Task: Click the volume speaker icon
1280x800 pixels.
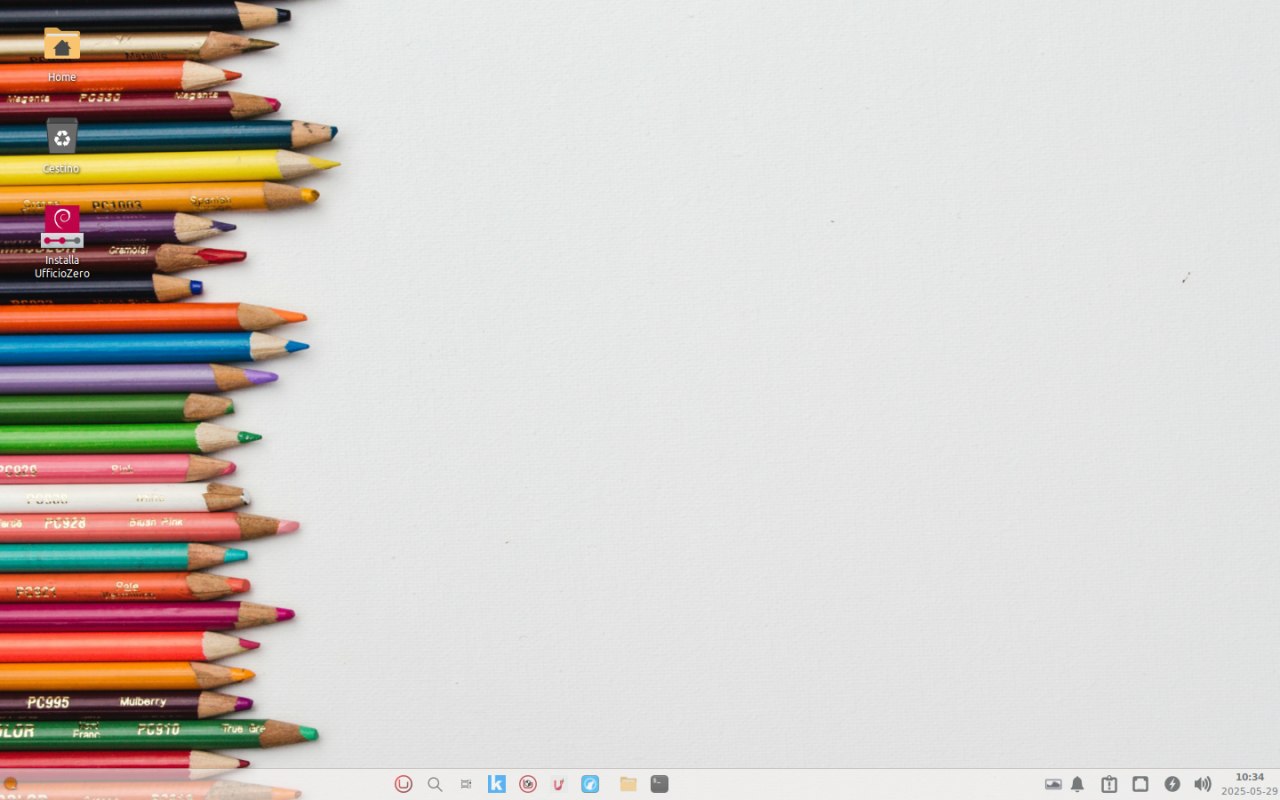Action: 1202,784
